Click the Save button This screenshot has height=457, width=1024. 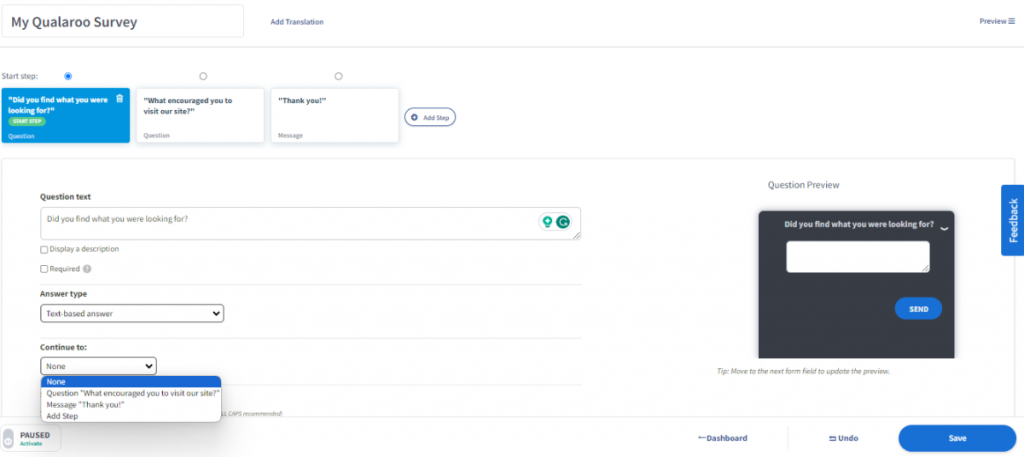[957, 438]
